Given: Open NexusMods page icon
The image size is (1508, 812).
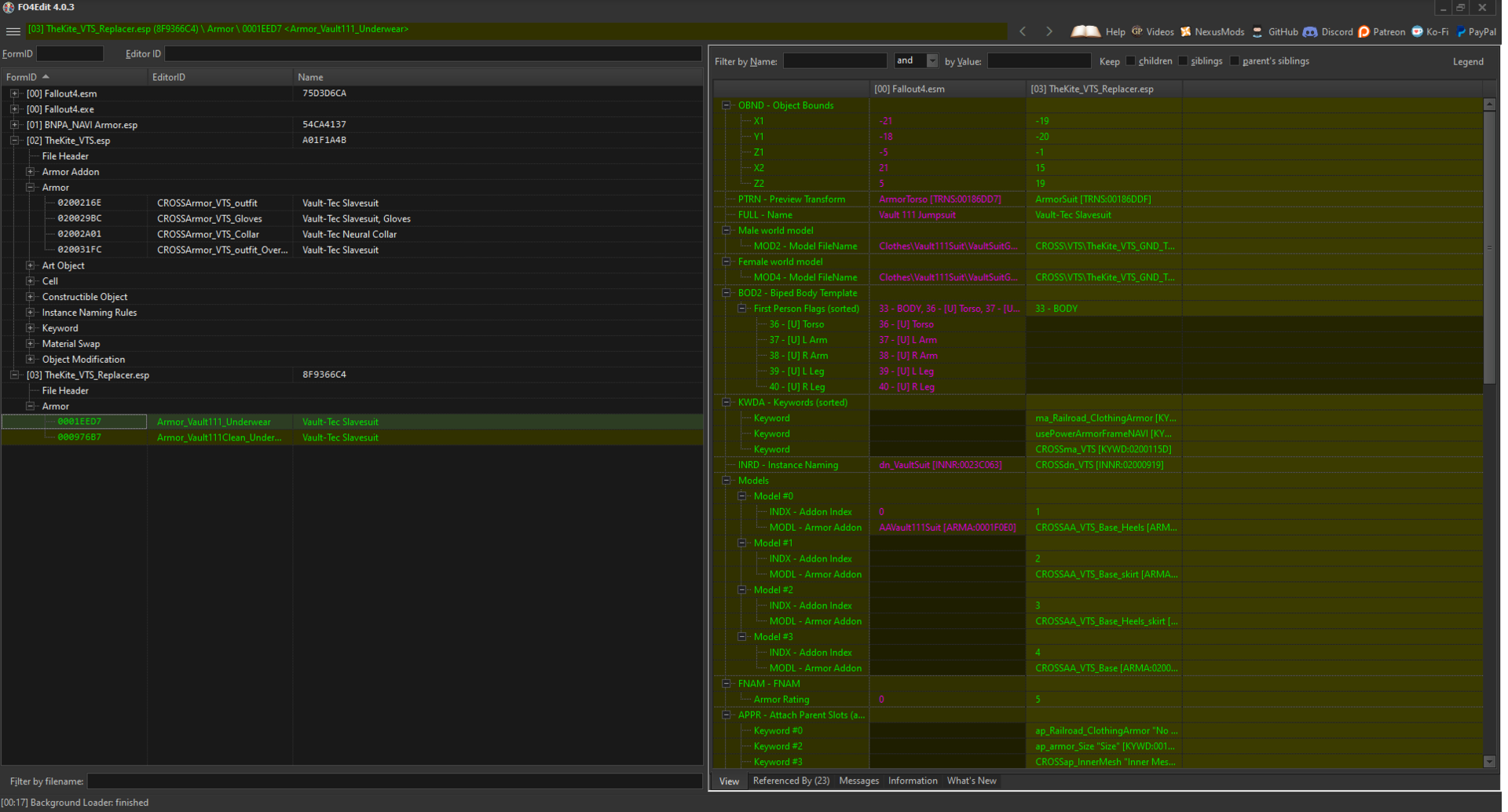Looking at the screenshot, I should (x=1186, y=31).
